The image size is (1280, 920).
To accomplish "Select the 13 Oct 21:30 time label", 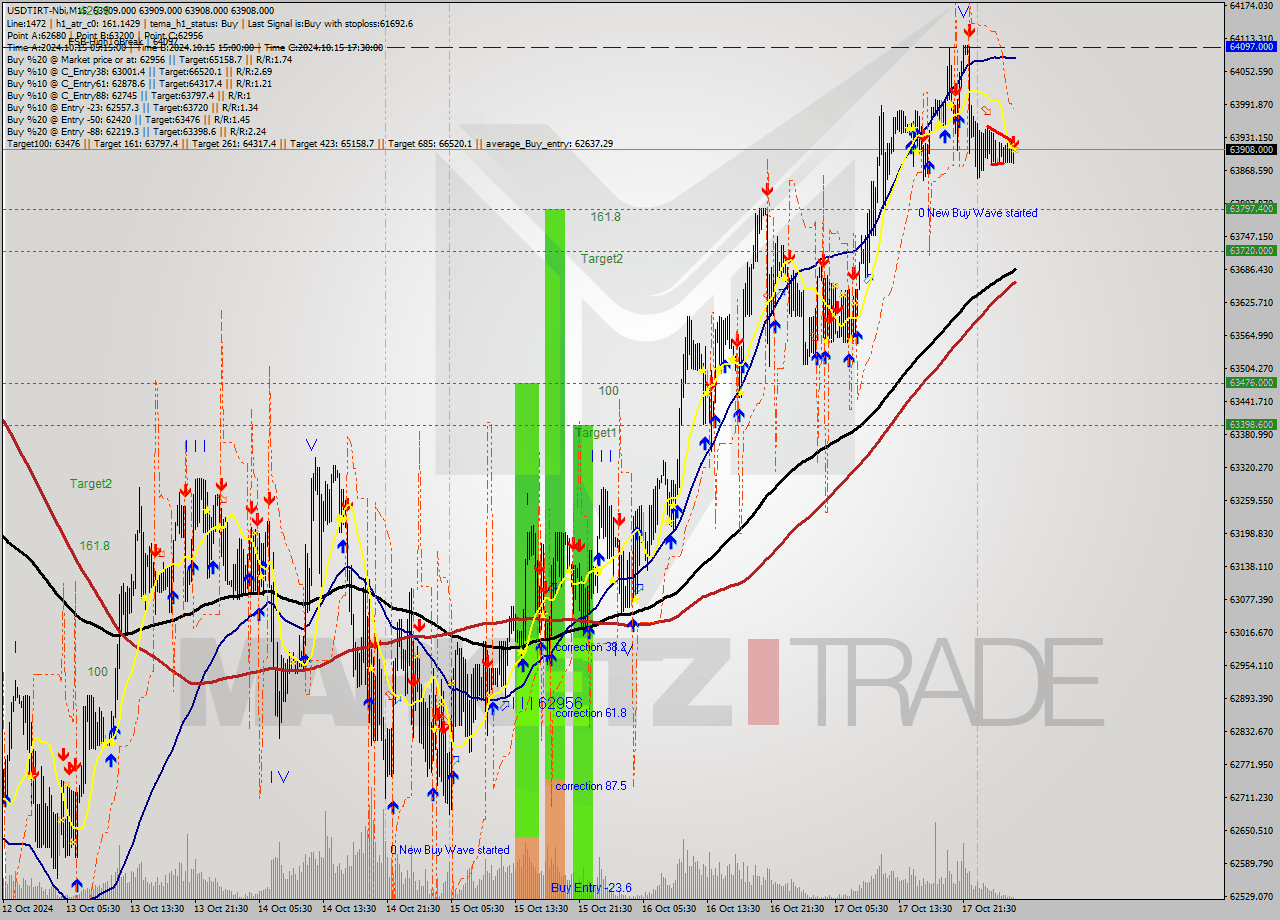I will 221,908.
